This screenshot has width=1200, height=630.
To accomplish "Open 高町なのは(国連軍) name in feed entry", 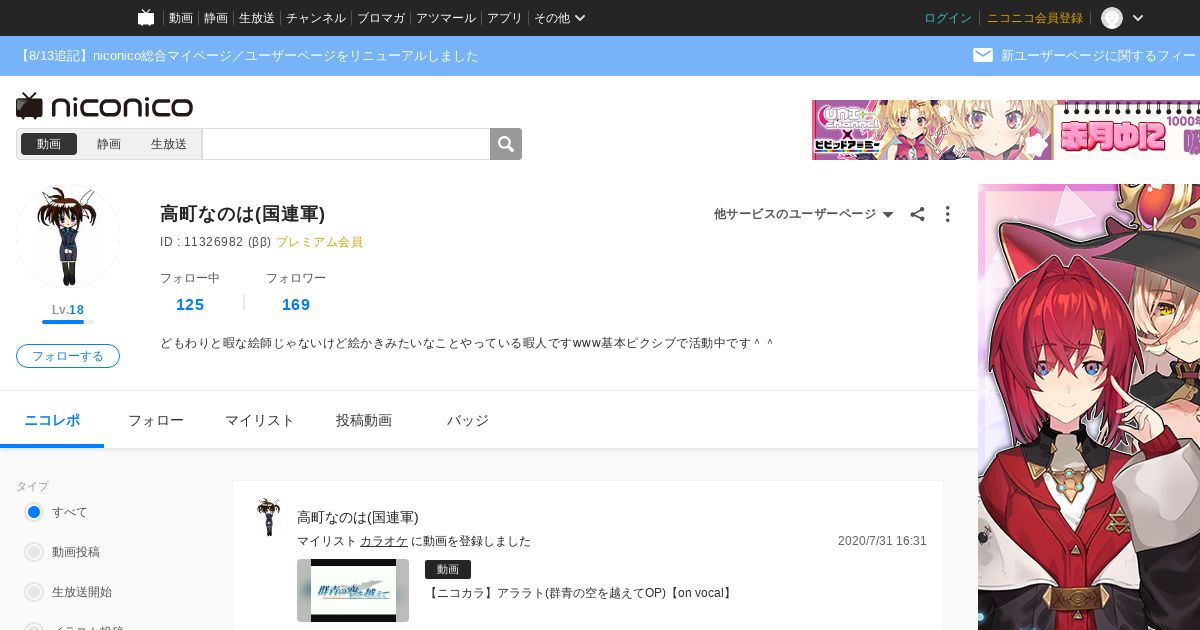I will [357, 517].
